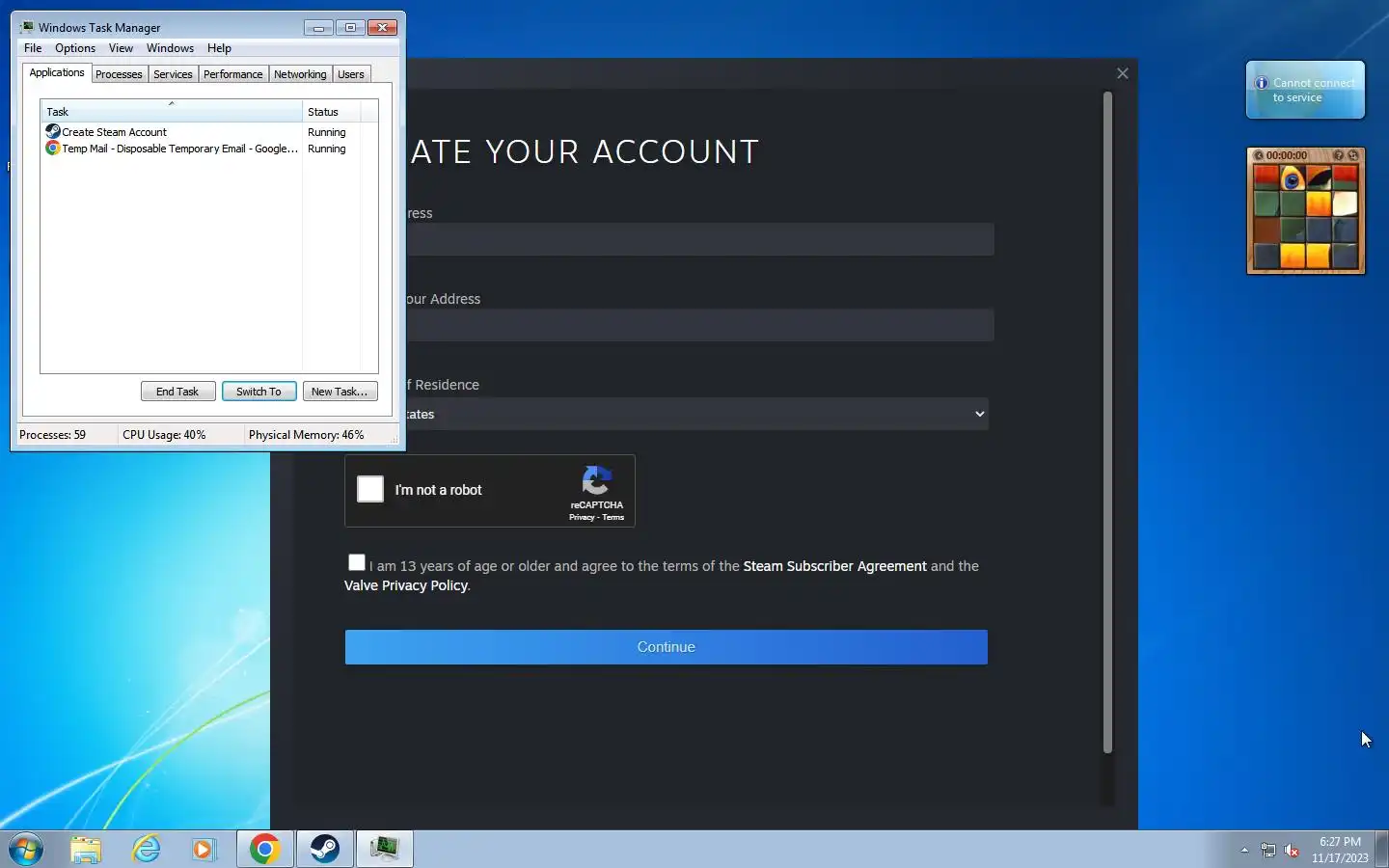
Task: Select the Create Steam Account task row
Action: tap(203, 132)
